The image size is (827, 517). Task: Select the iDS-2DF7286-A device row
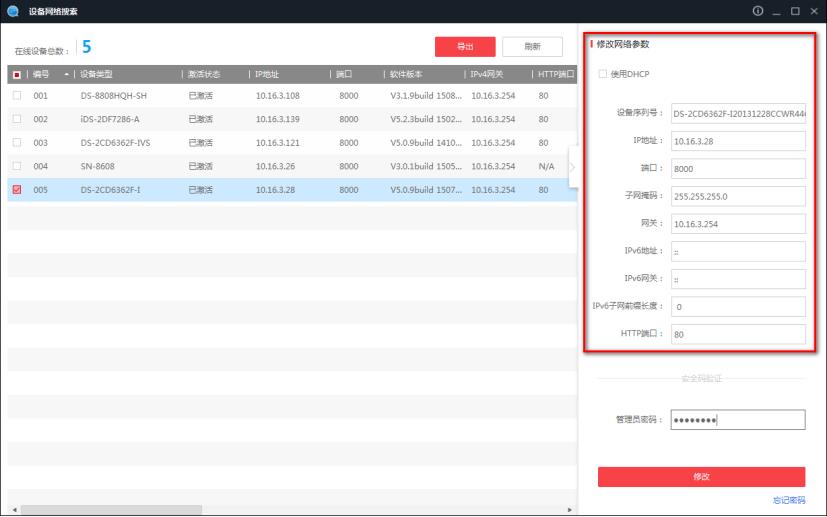pos(110,119)
